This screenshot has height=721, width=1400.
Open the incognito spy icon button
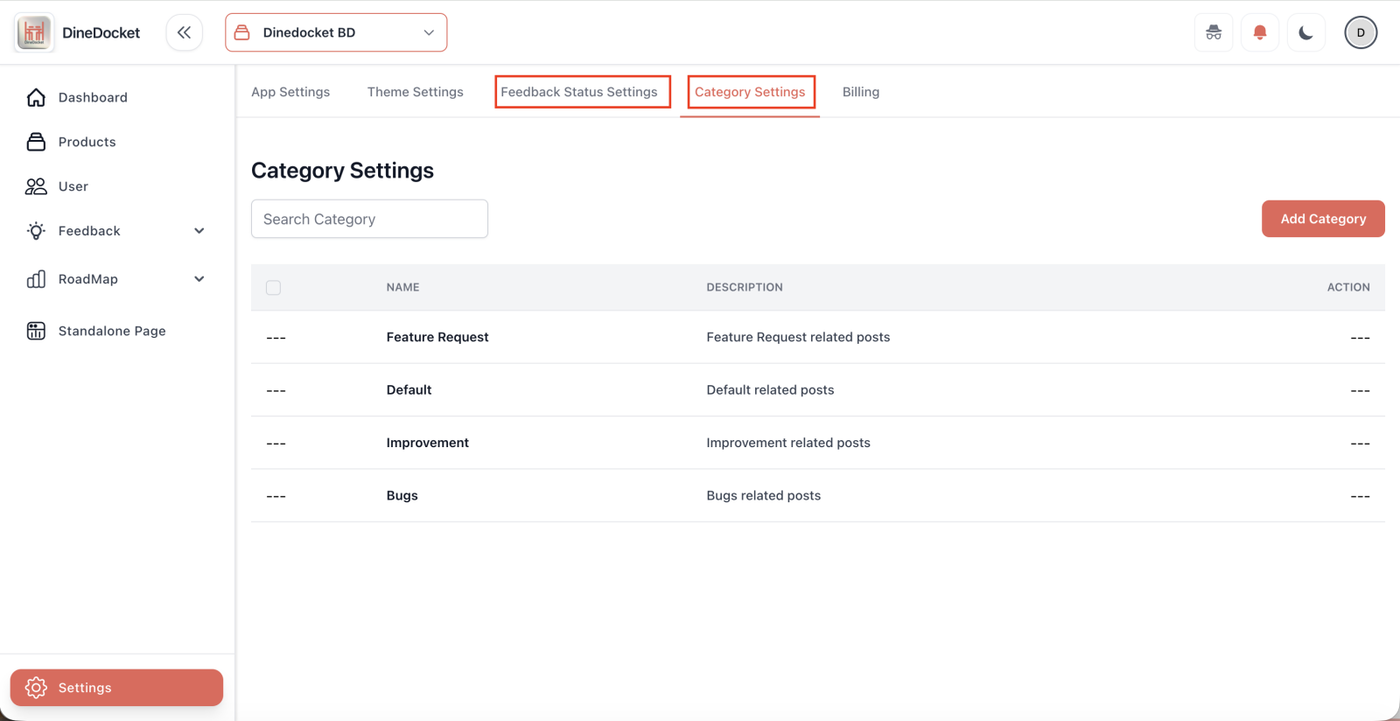point(1213,33)
